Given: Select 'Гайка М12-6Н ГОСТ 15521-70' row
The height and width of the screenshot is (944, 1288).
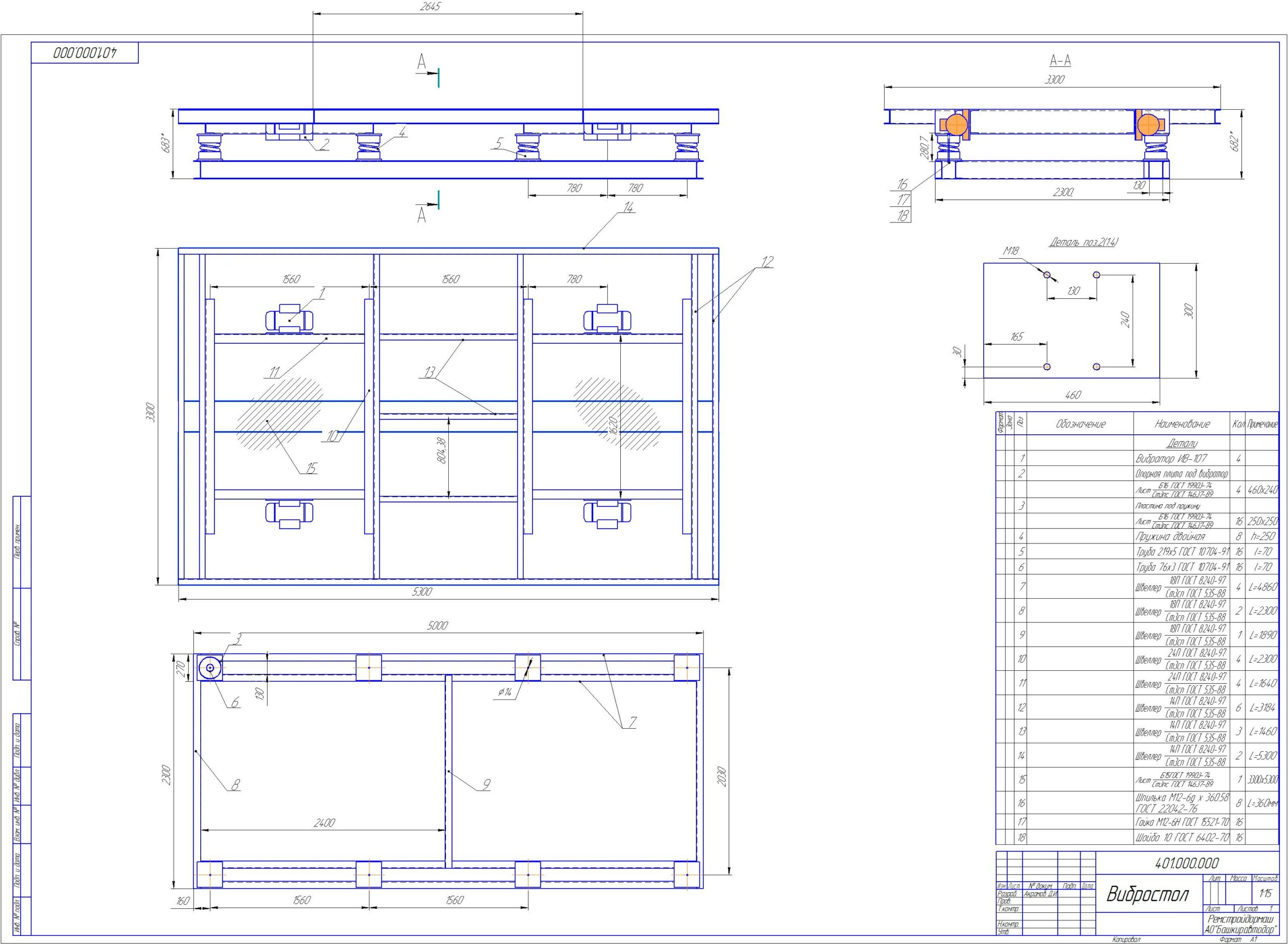Looking at the screenshot, I should pos(1137,822).
